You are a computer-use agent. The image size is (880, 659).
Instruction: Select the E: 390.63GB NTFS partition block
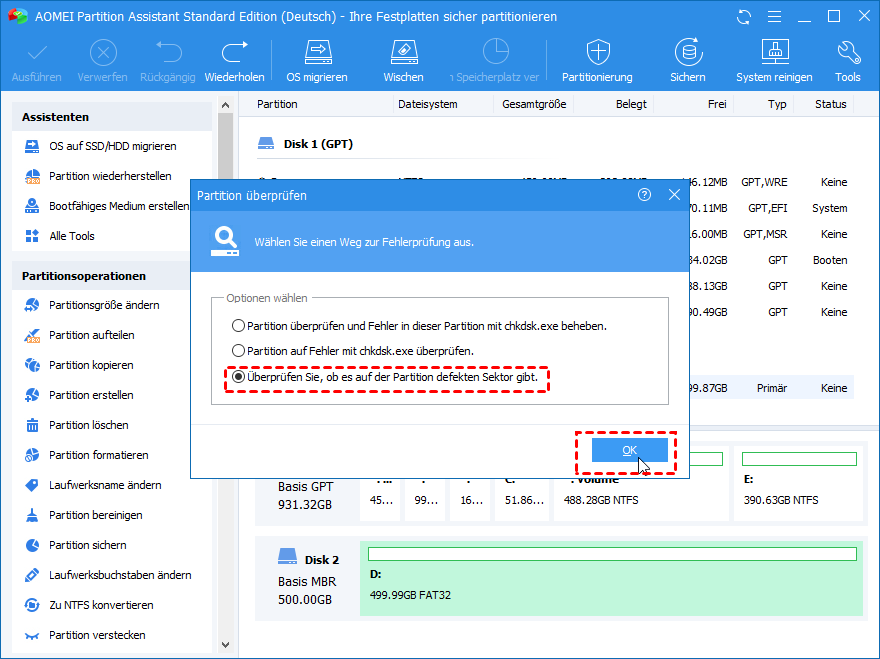tap(799, 483)
